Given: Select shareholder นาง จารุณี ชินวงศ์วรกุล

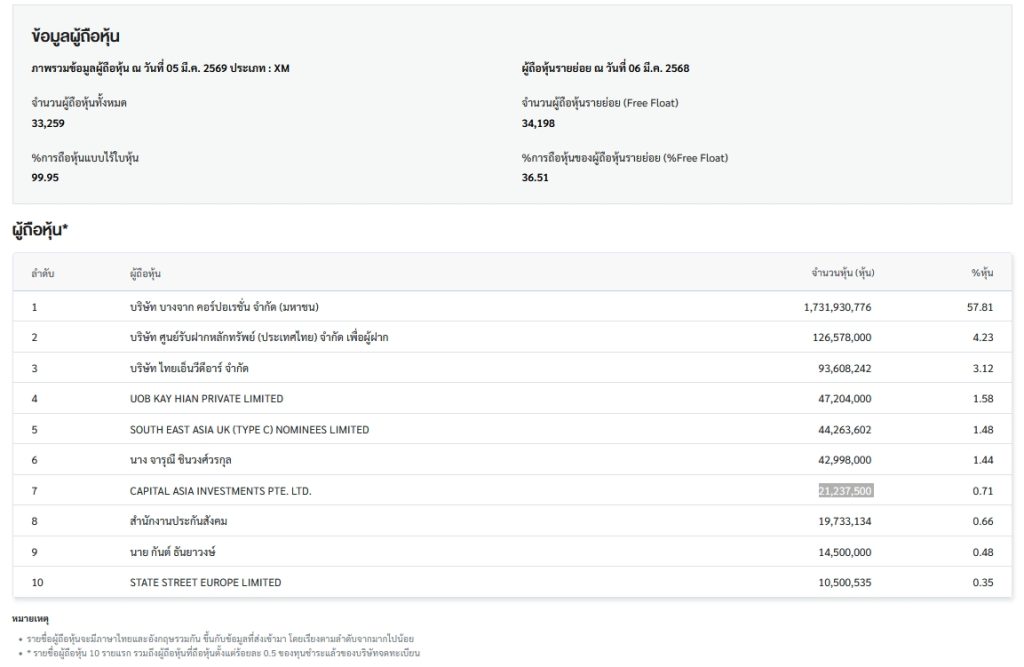Looking at the screenshot, I should [x=187, y=460].
